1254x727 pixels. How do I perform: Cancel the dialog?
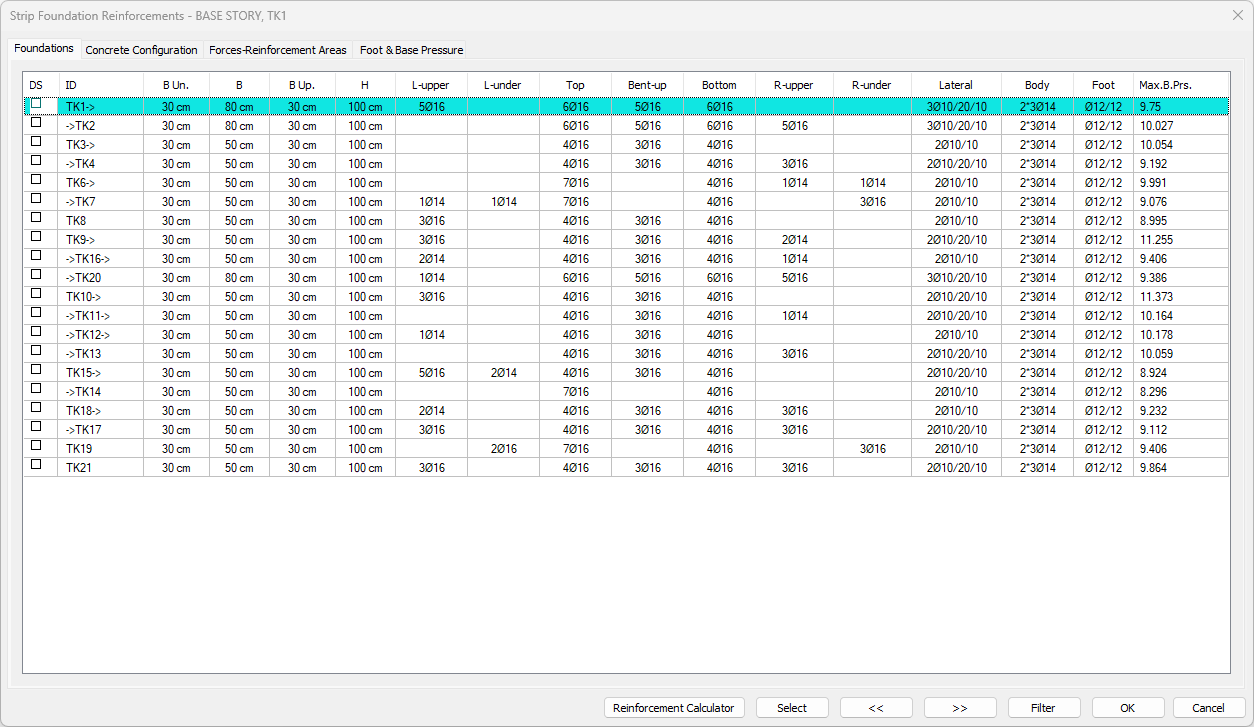coord(1209,708)
